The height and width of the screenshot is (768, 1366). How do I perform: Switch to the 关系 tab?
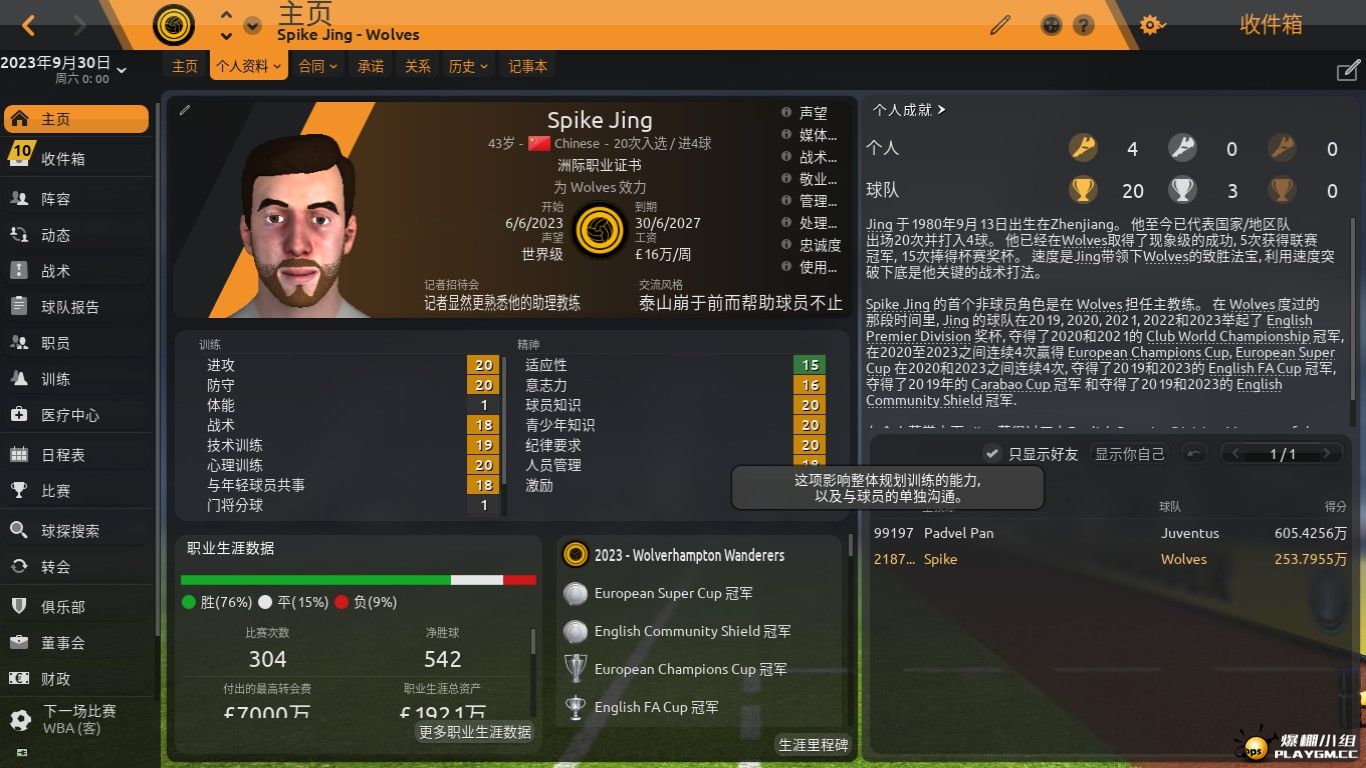pyautogui.click(x=417, y=66)
